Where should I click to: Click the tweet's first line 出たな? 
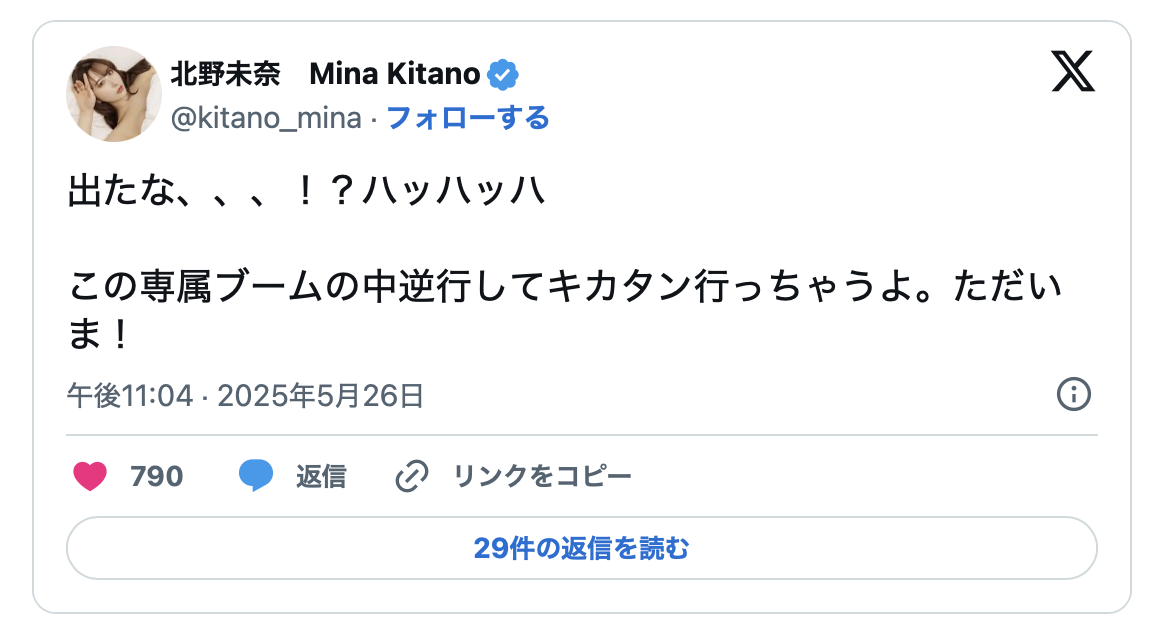tap(305, 190)
